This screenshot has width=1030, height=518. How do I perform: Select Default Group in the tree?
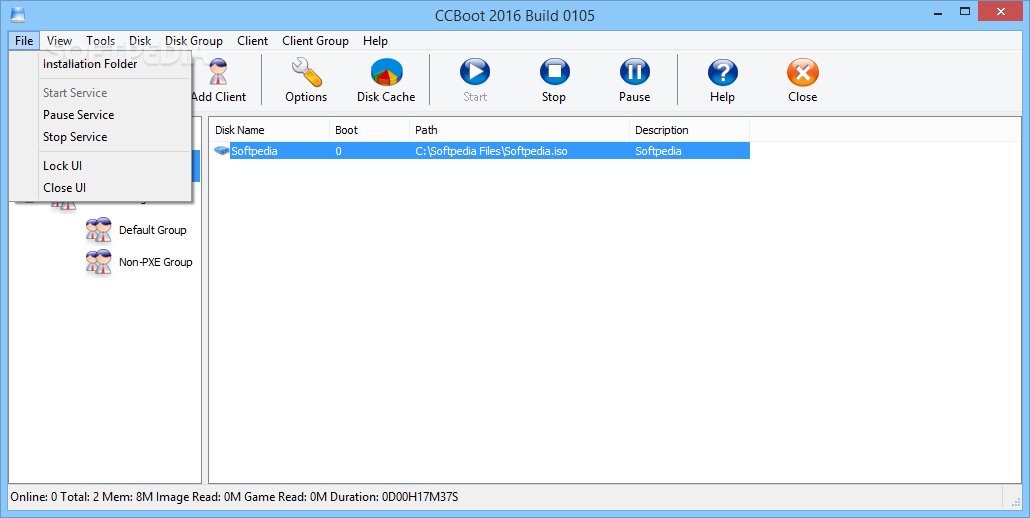point(152,230)
